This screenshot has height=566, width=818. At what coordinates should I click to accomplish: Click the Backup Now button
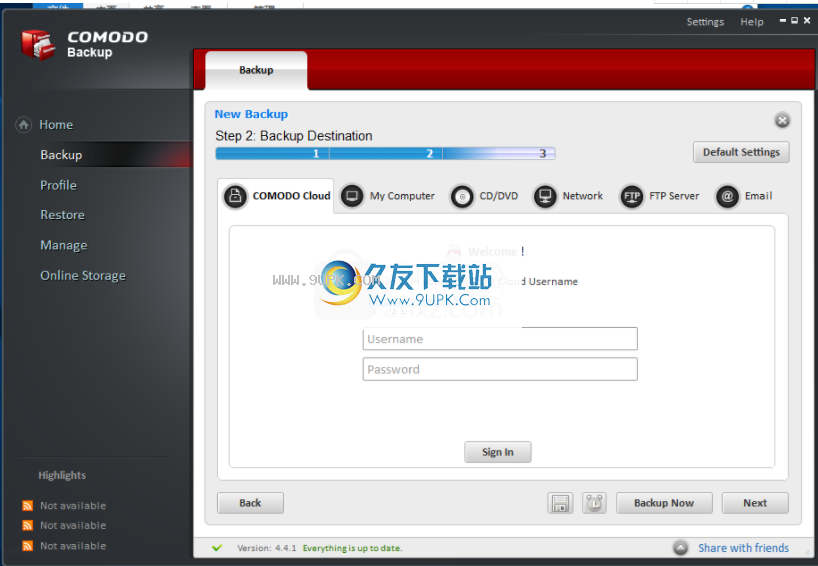click(x=664, y=503)
